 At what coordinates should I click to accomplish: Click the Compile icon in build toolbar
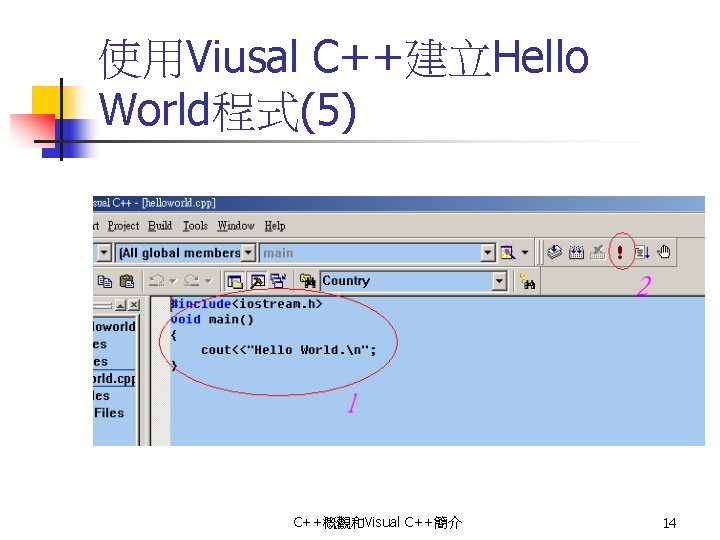click(555, 252)
